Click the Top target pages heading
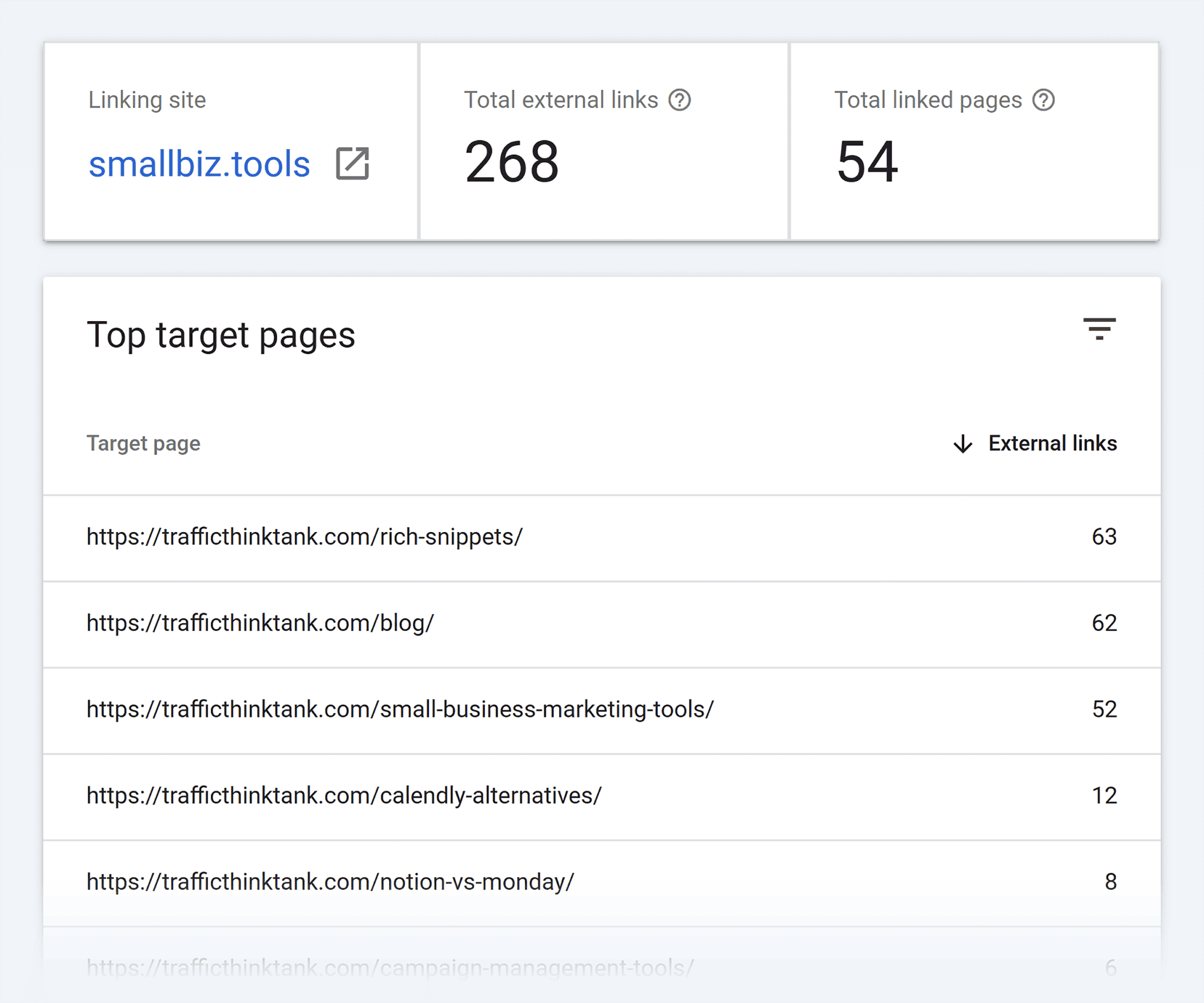Viewport: 1204px width, 1003px height. click(x=220, y=335)
